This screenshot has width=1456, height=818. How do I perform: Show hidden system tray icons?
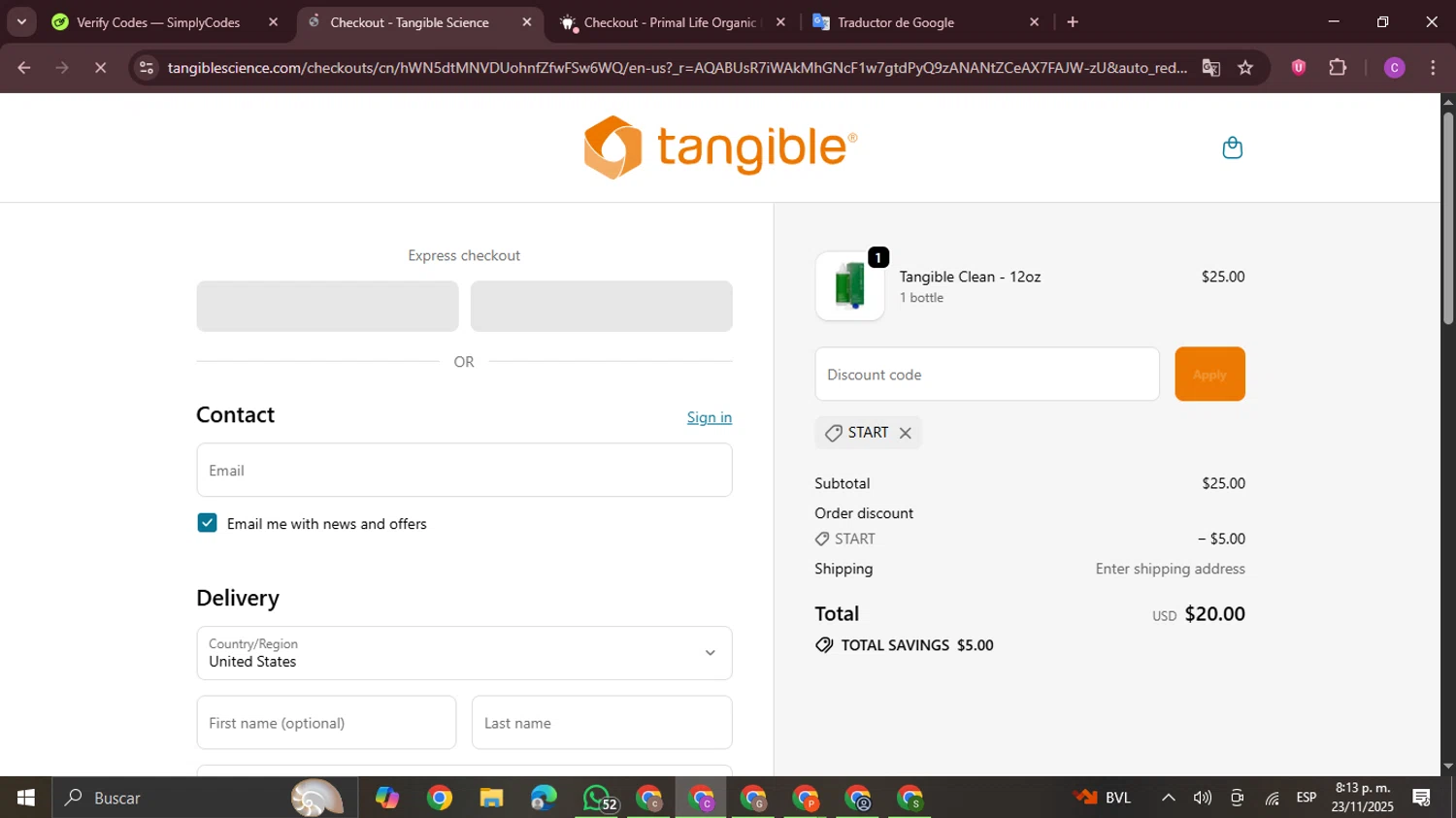[1169, 798]
